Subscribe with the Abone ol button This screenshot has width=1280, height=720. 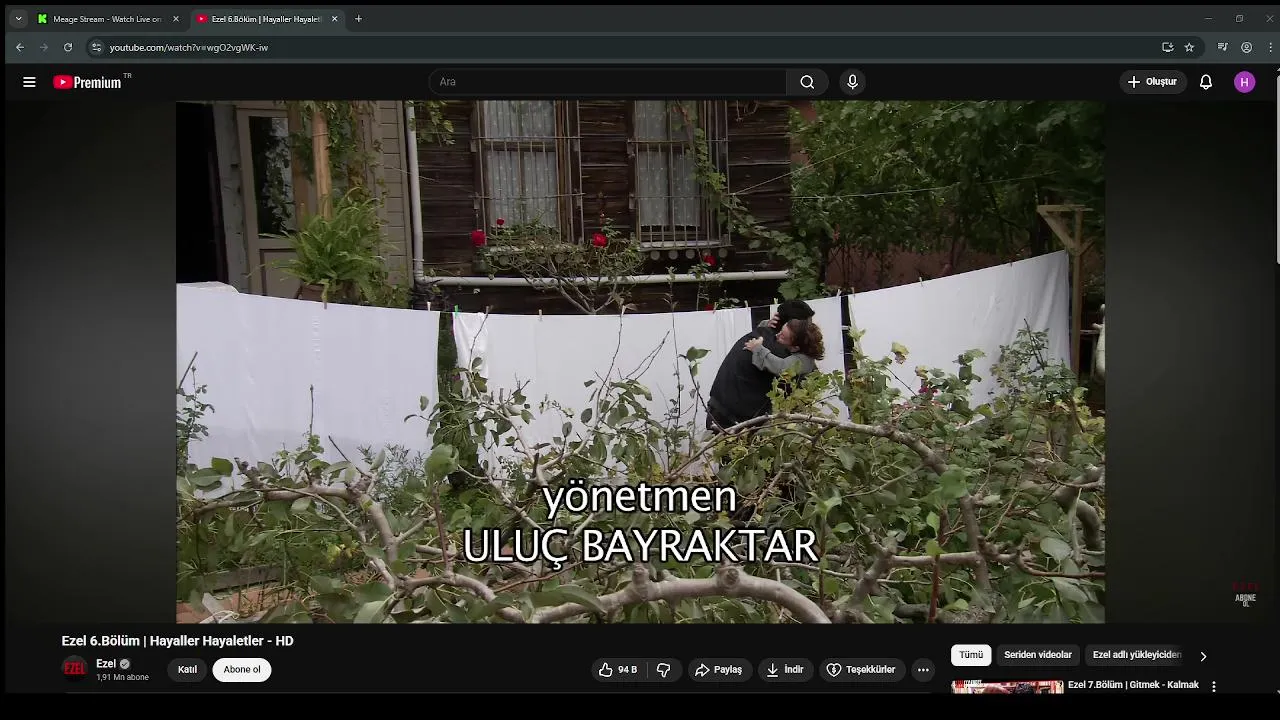coord(242,669)
